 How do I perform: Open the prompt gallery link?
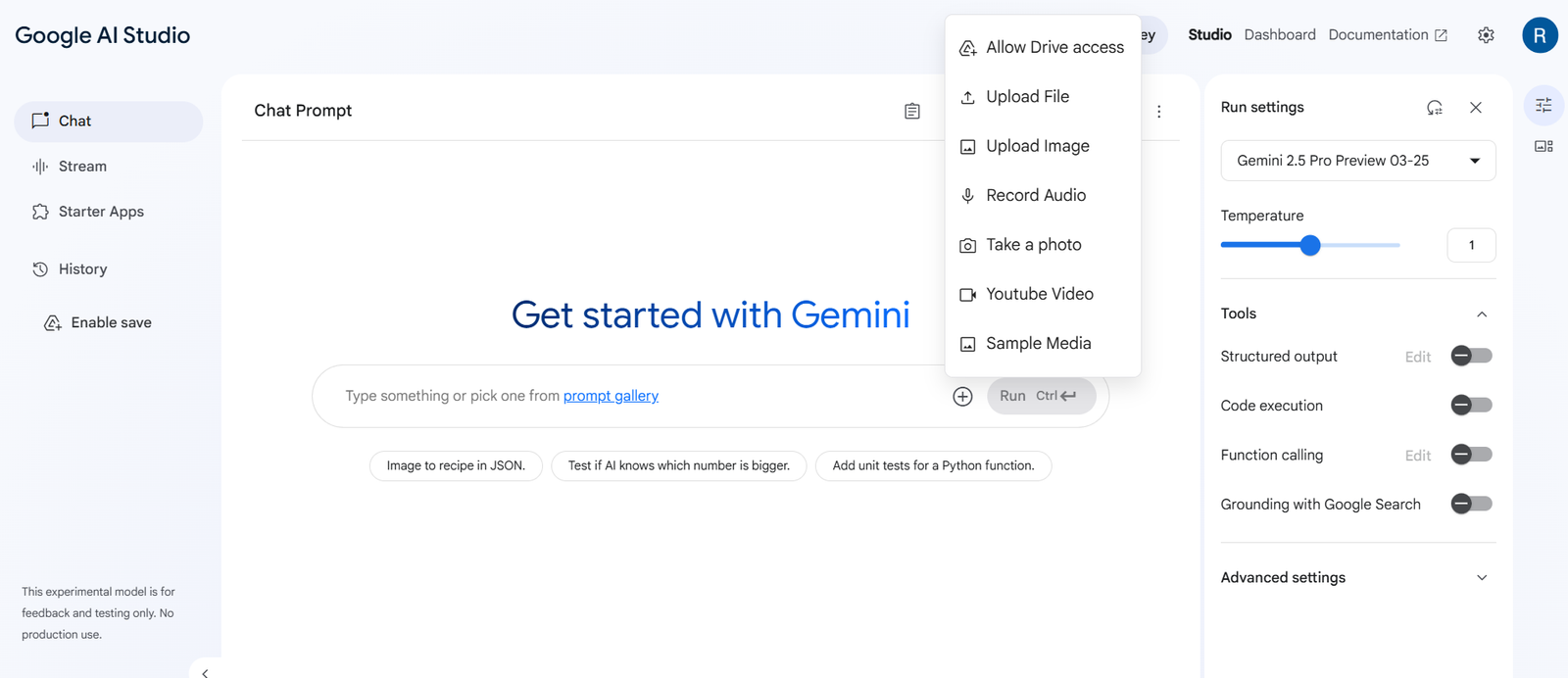coord(611,396)
